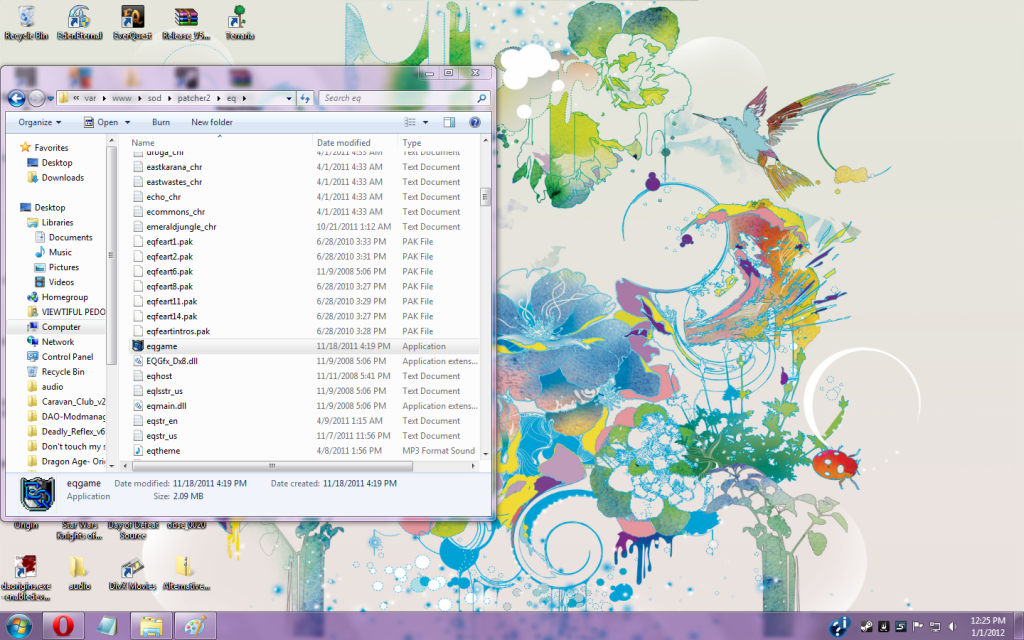Expand the Open button dropdown arrow
The image size is (1024, 640).
tap(127, 122)
